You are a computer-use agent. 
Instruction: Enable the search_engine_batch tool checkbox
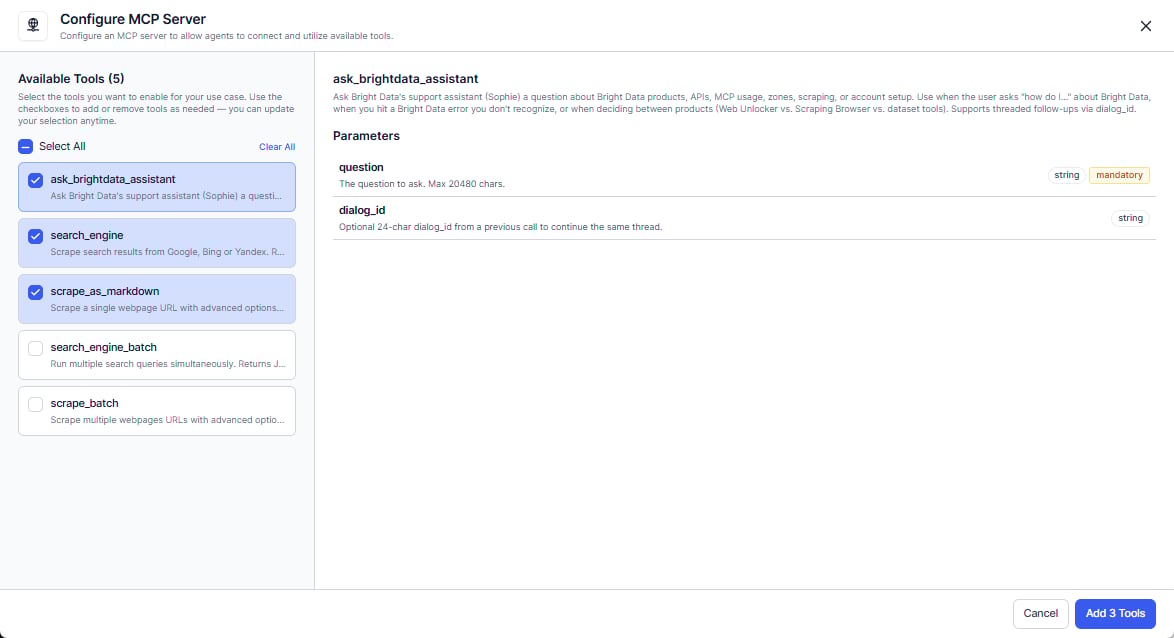click(35, 348)
